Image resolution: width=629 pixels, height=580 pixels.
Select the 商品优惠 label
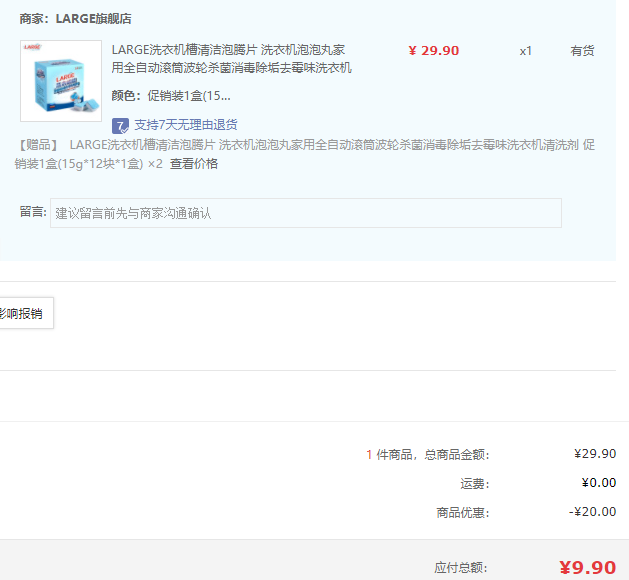463,513
